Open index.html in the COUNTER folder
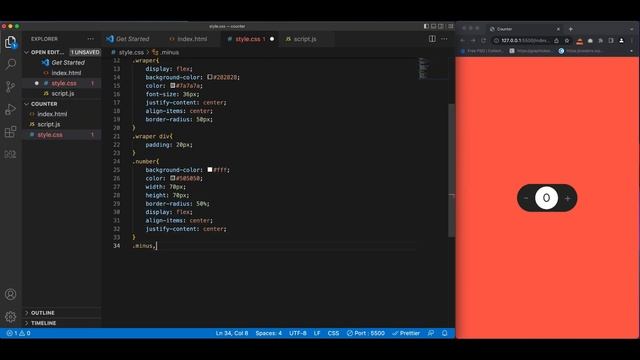The image size is (640, 360). click(x=62, y=114)
